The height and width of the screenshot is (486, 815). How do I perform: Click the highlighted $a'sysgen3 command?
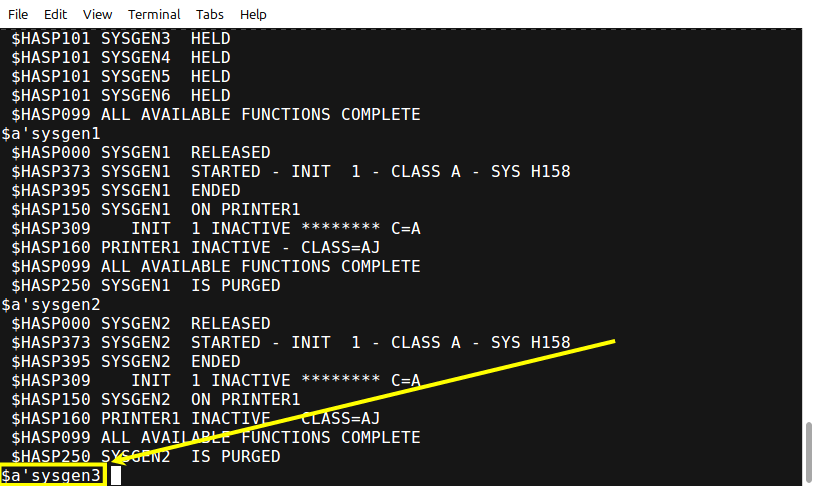[x=51, y=475]
